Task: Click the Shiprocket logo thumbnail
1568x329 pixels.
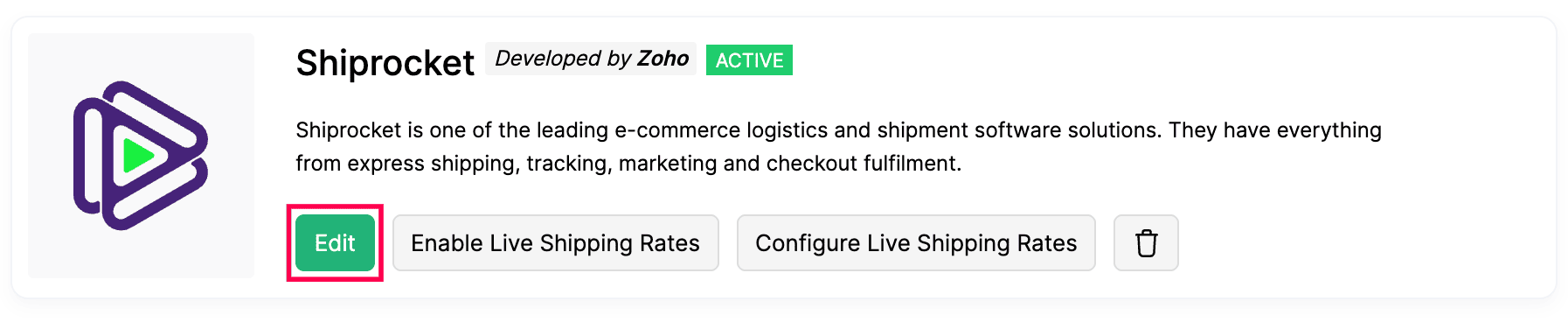Action: coord(141,156)
